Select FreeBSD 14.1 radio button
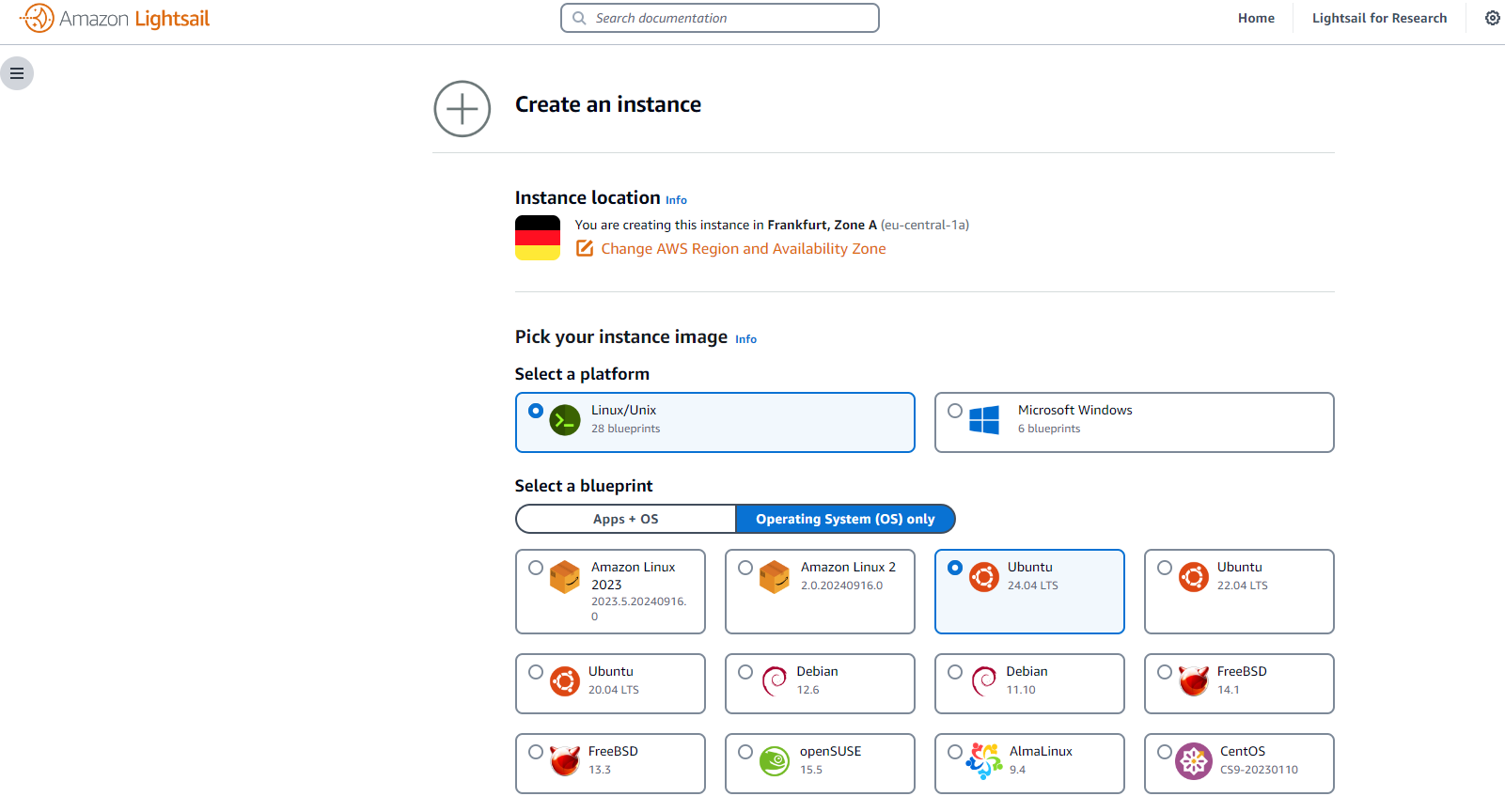 pyautogui.click(x=1165, y=672)
